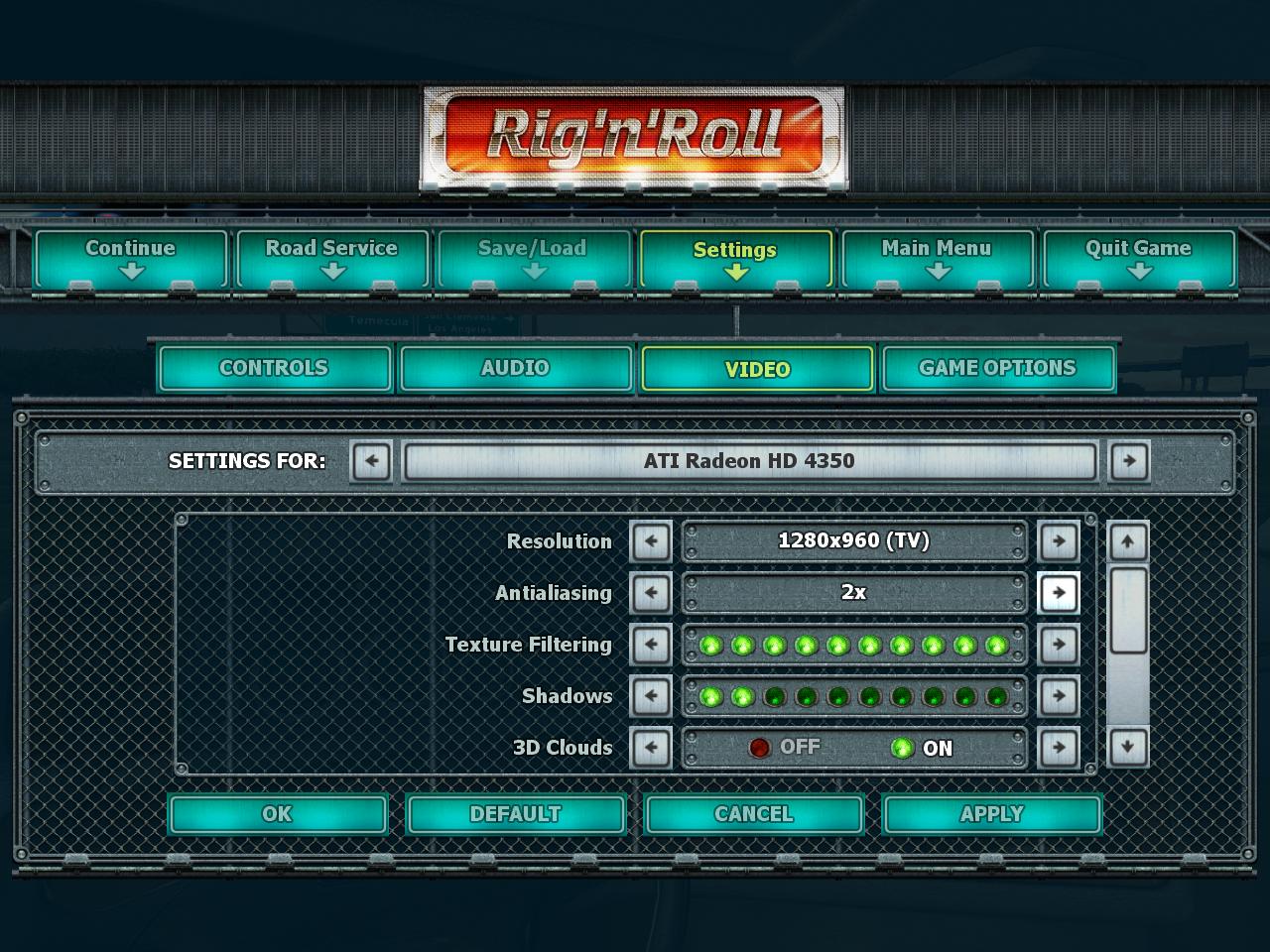Select previous device in Settings For
The height and width of the screenshot is (952, 1270).
[x=371, y=461]
